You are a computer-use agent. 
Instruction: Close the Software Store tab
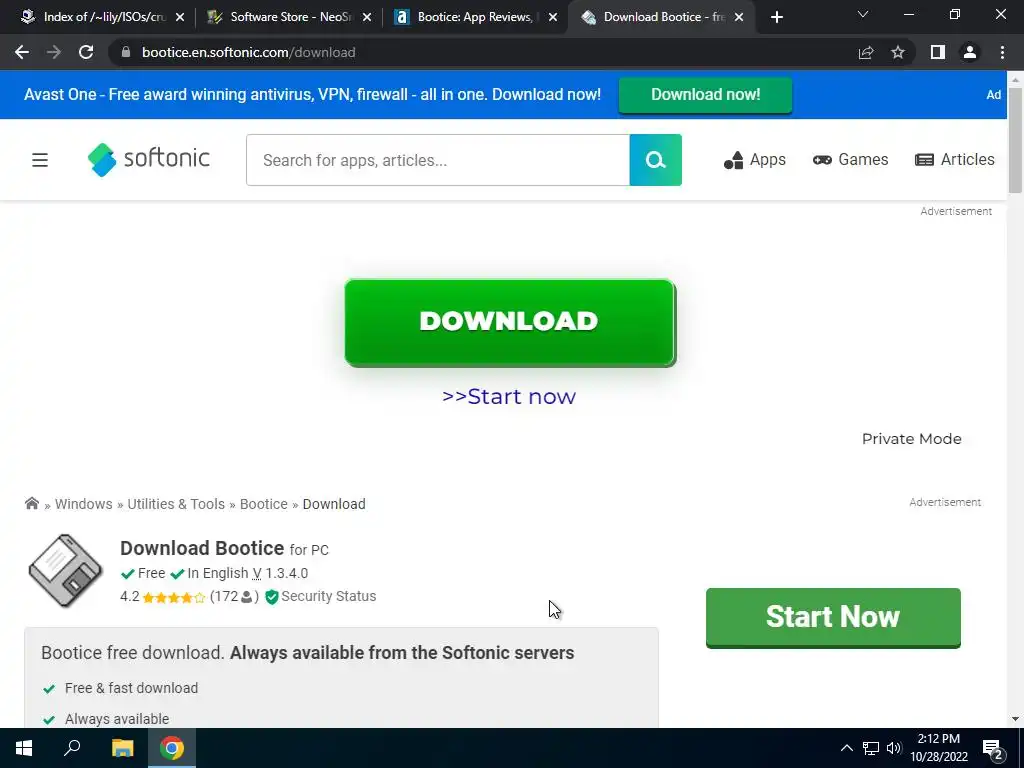(367, 18)
